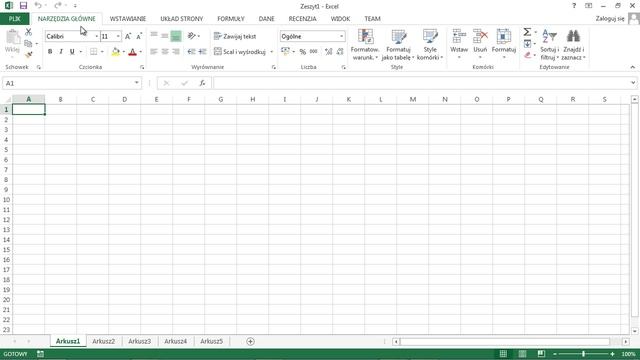The image size is (640, 360).
Task: Undo the last action
Action: 38,6
